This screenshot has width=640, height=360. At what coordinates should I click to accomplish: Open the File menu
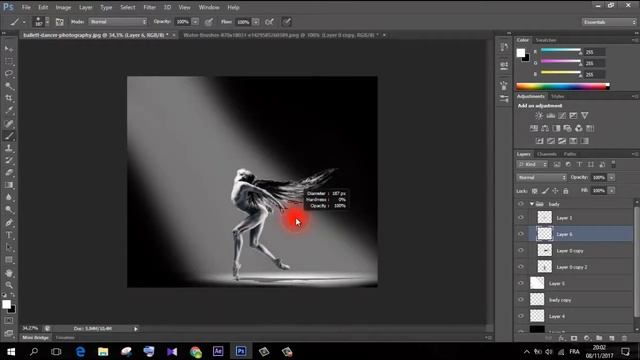coord(26,7)
